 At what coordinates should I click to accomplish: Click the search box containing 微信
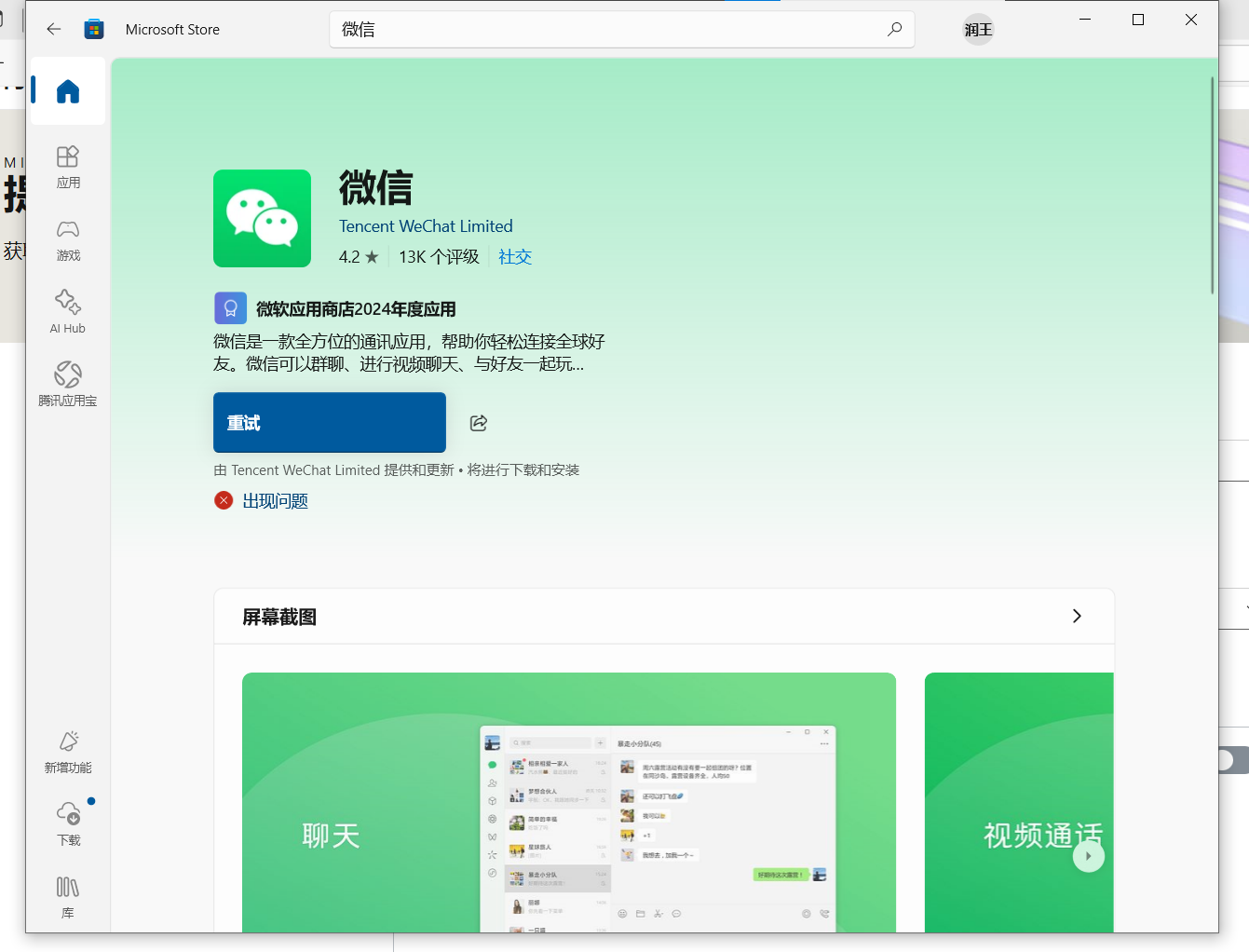pos(622,29)
